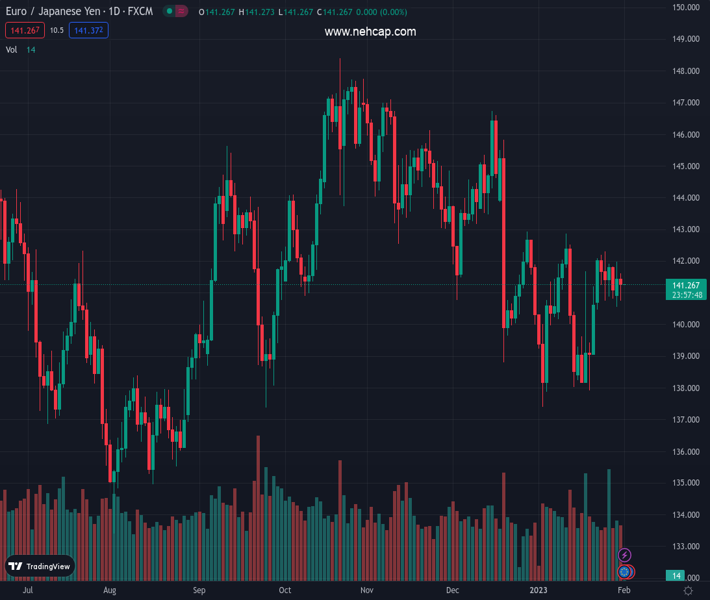Click the Feb label on time axis
This screenshot has height=600, width=710.
pyautogui.click(x=624, y=591)
